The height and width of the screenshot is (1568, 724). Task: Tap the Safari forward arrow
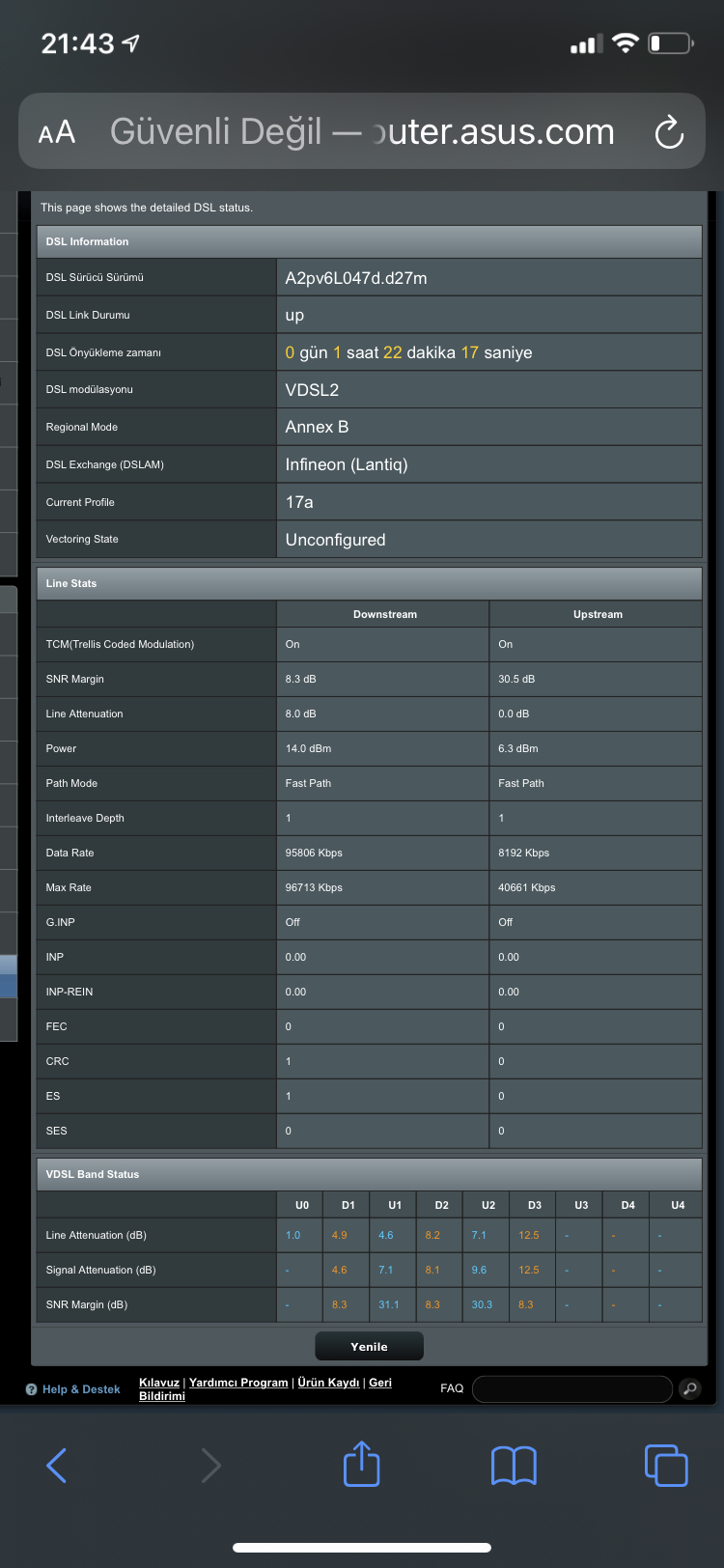(x=210, y=1465)
